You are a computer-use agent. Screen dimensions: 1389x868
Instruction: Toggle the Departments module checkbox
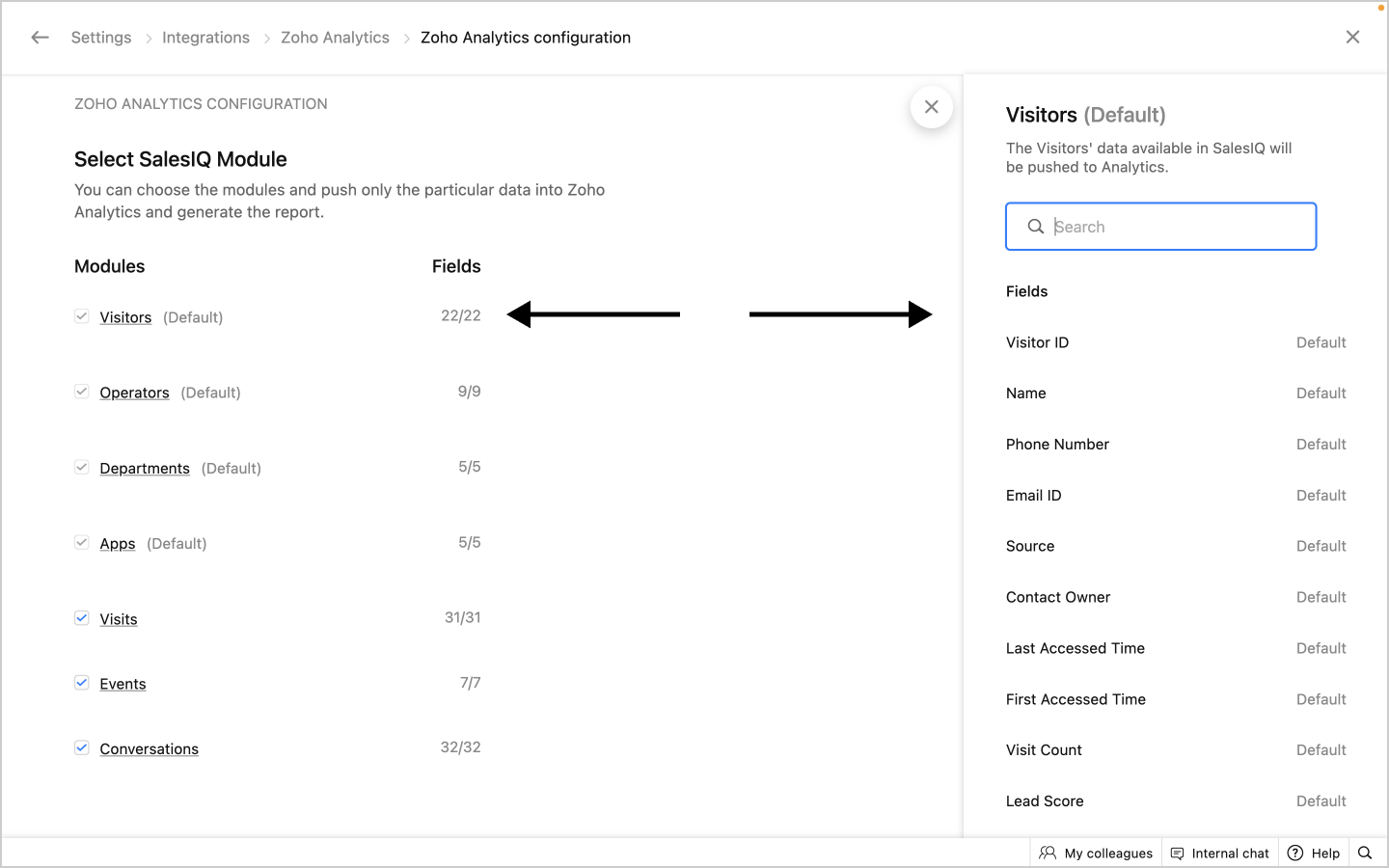coord(82,467)
